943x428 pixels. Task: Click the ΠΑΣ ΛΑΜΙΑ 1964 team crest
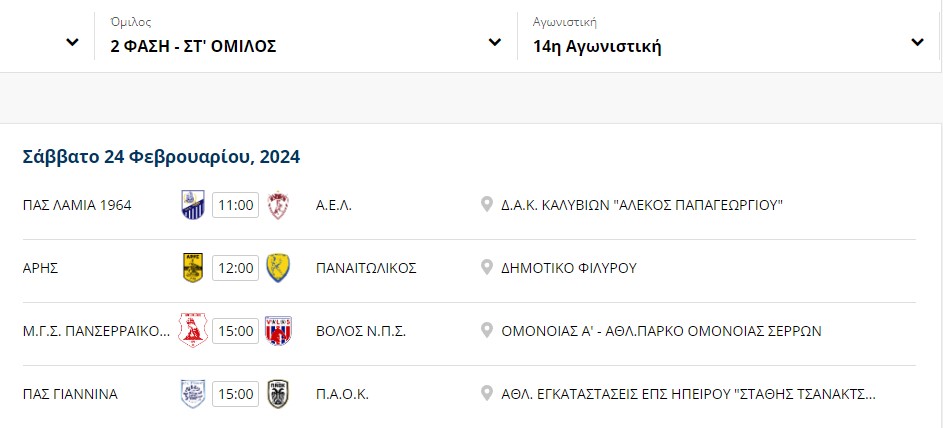193,205
